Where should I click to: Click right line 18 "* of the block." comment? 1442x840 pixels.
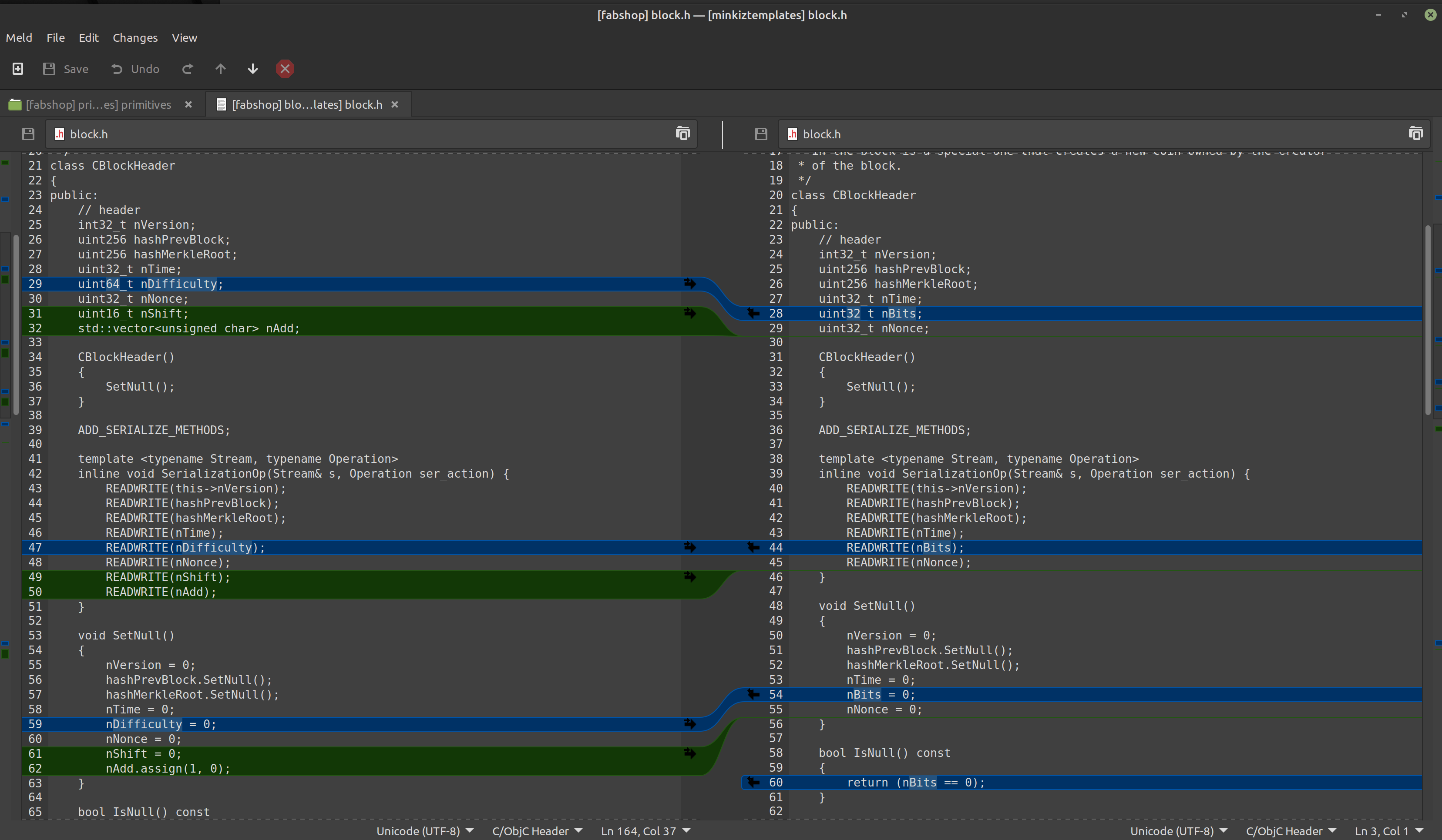tap(850, 166)
